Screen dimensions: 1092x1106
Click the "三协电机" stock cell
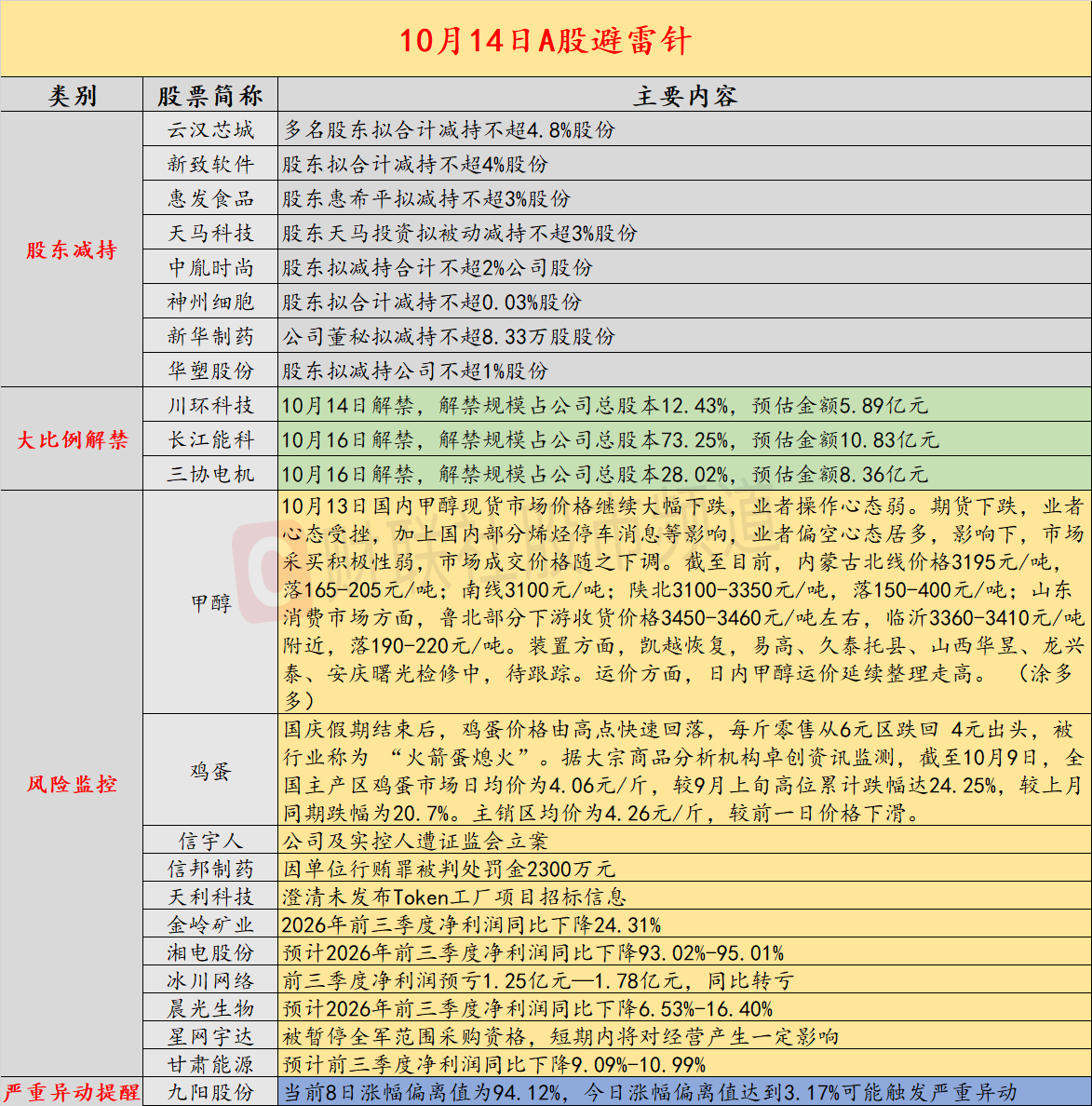tap(210, 474)
